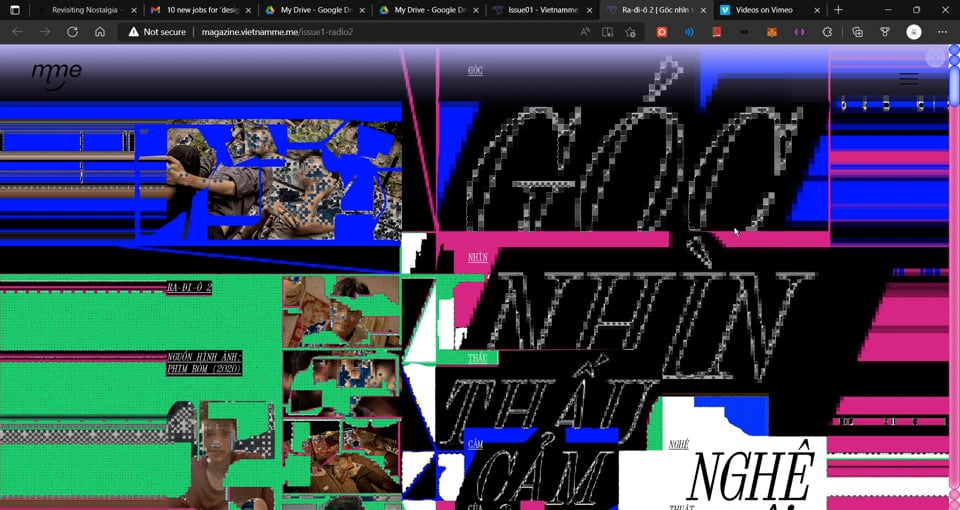Add this page to favorites
This screenshot has height=510, width=960.
point(630,32)
